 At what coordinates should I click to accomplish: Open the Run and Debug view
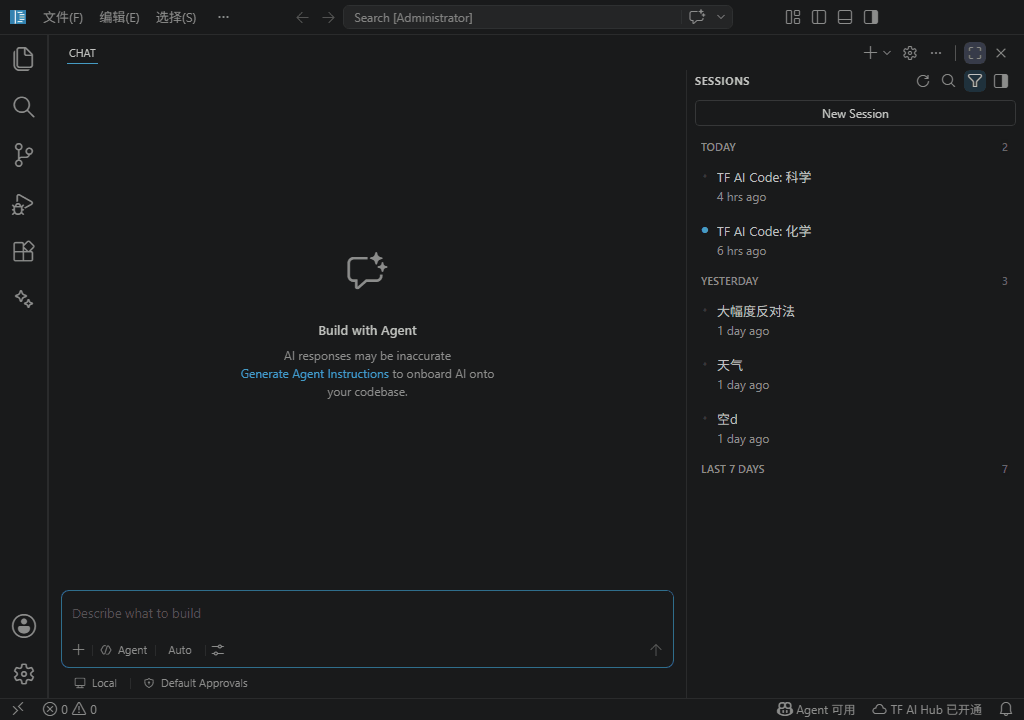(24, 204)
